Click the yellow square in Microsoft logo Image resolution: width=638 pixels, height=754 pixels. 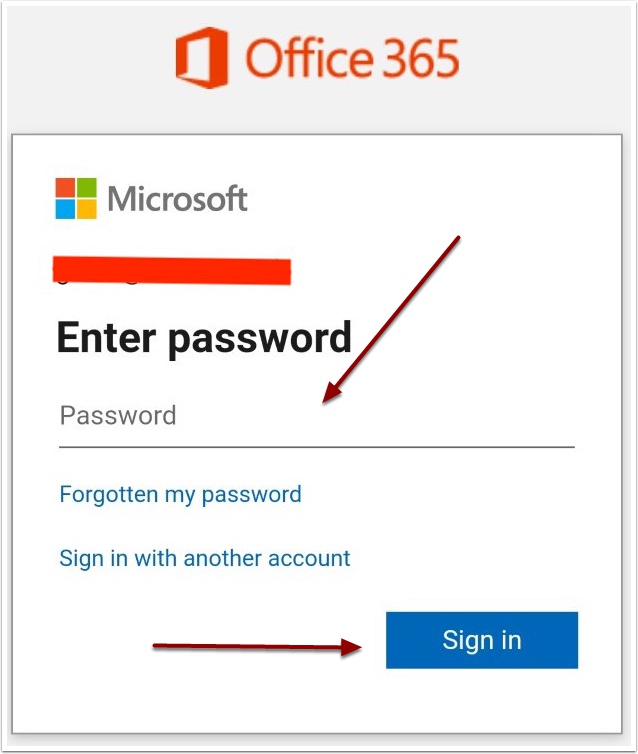tap(87, 209)
